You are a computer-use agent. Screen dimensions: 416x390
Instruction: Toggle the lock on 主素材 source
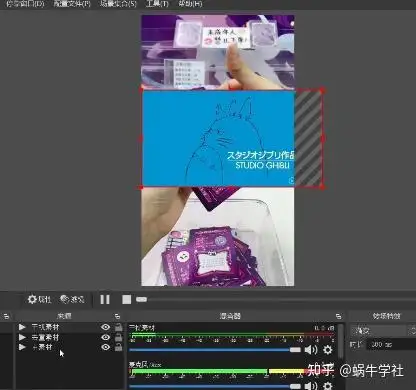click(118, 347)
